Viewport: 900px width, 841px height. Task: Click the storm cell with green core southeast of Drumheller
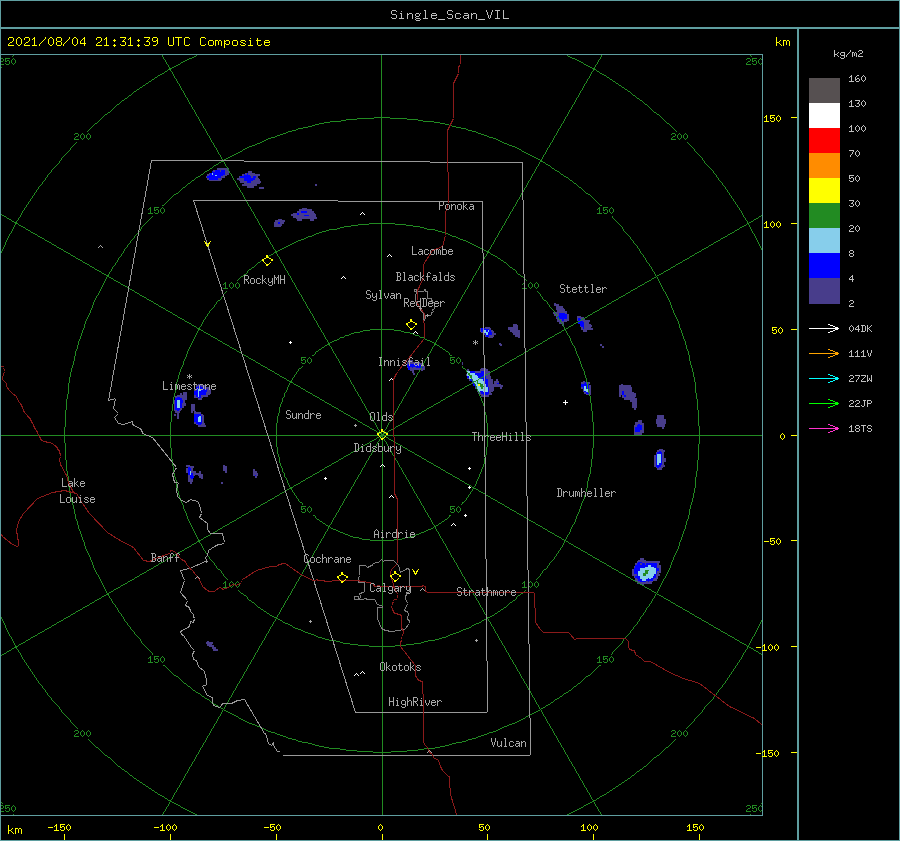tap(647, 571)
